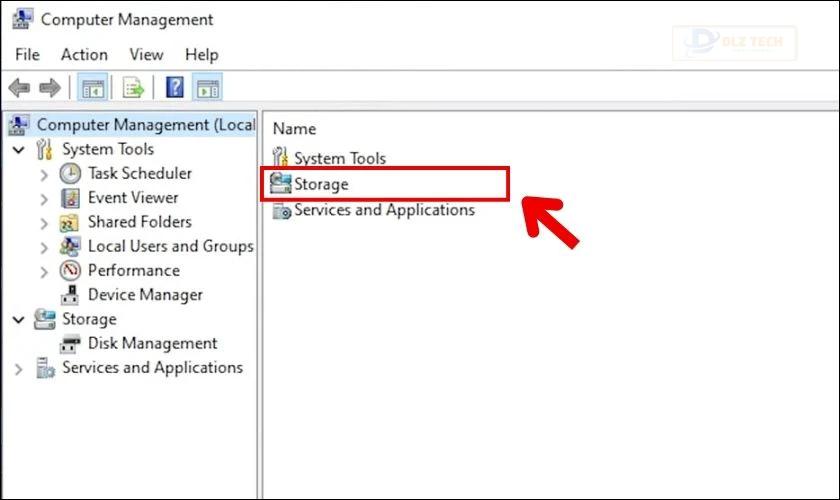
Task: Open the Help menu
Action: pyautogui.click(x=201, y=55)
